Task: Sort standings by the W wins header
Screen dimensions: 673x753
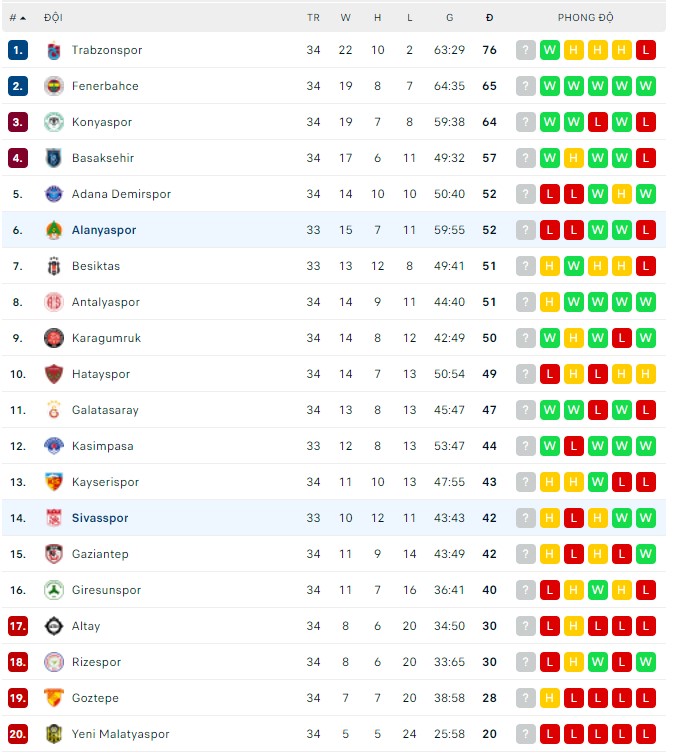Action: pos(346,18)
